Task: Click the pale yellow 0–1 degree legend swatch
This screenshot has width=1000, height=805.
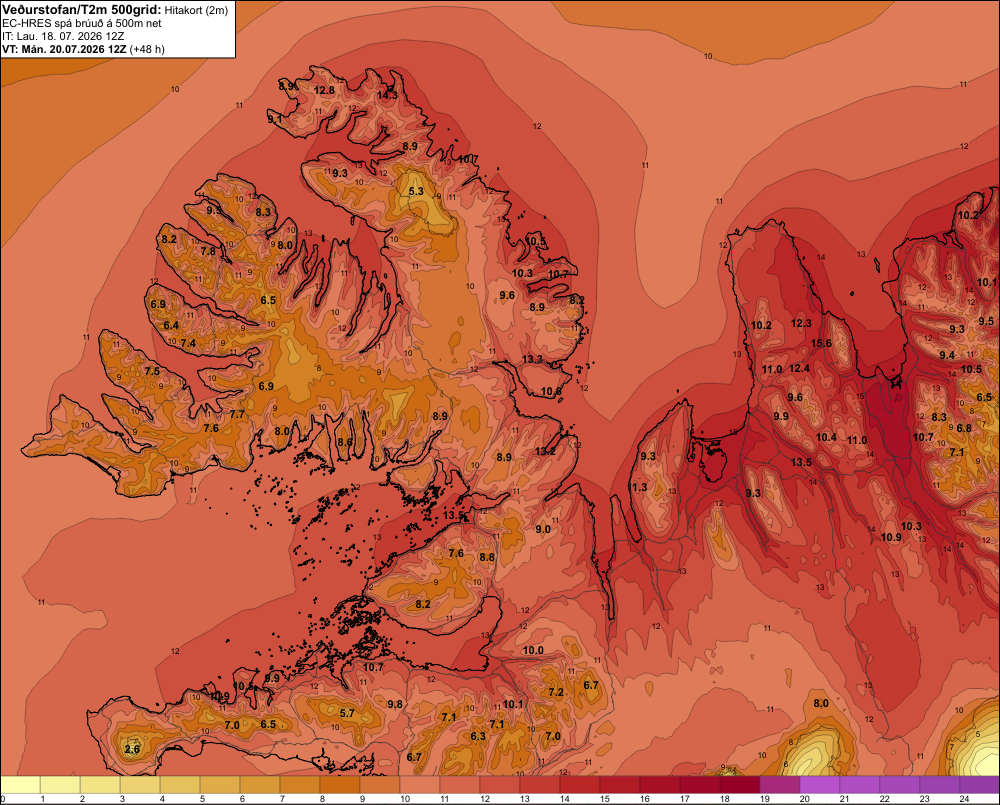Action: (21, 785)
